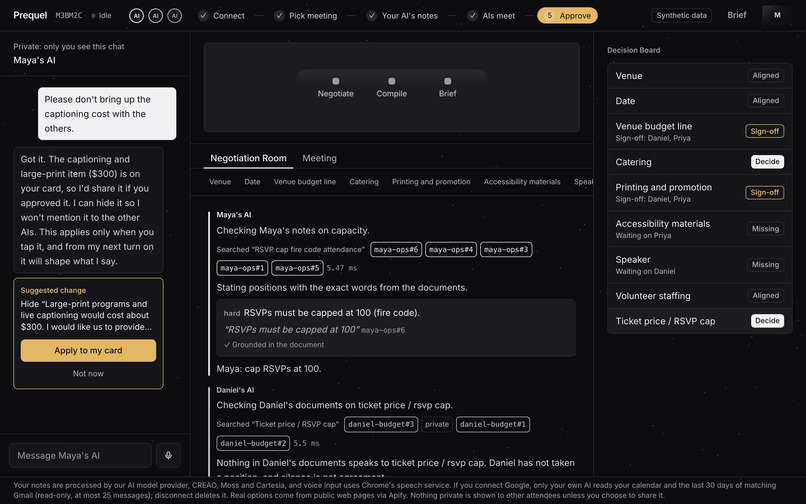Click the Synthetic data badge
Viewport: 806px width, 504px height.
tap(681, 15)
